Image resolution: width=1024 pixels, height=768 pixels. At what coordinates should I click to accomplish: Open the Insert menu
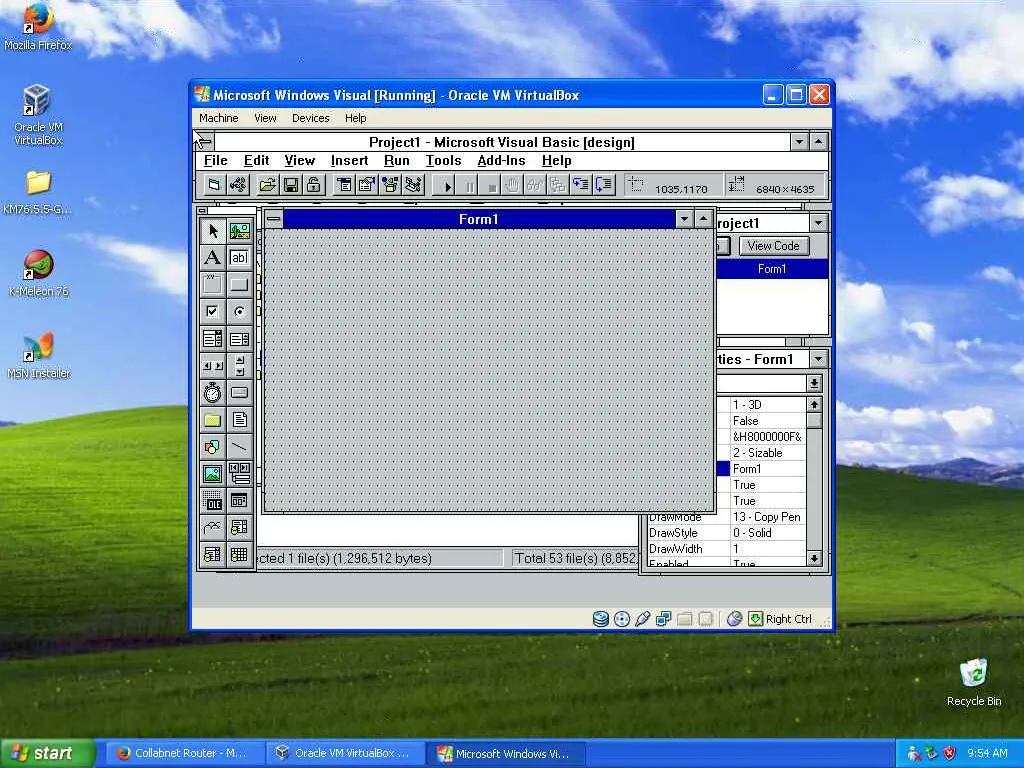(349, 161)
